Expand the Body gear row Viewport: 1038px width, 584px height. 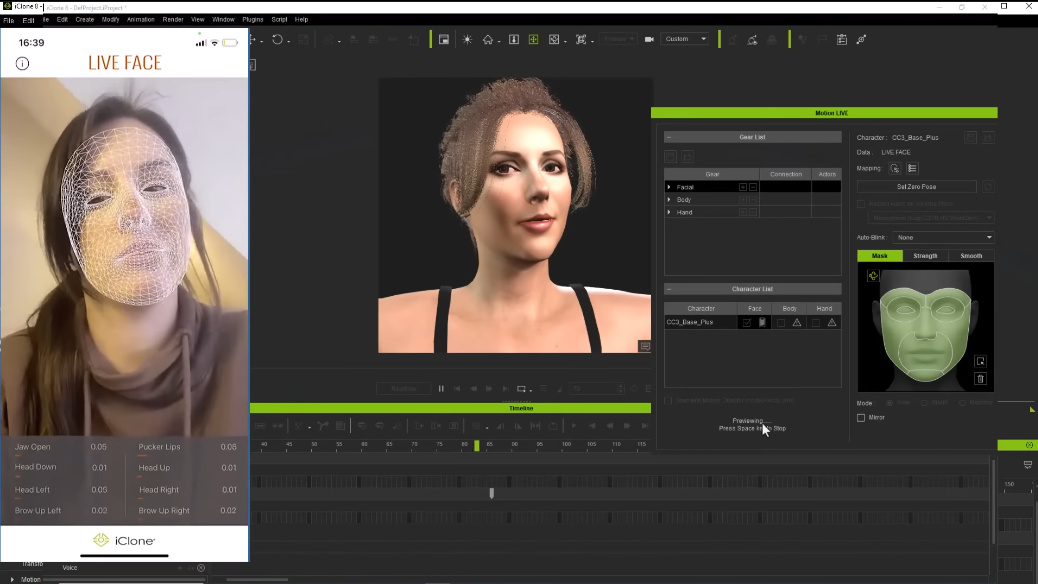pos(669,199)
